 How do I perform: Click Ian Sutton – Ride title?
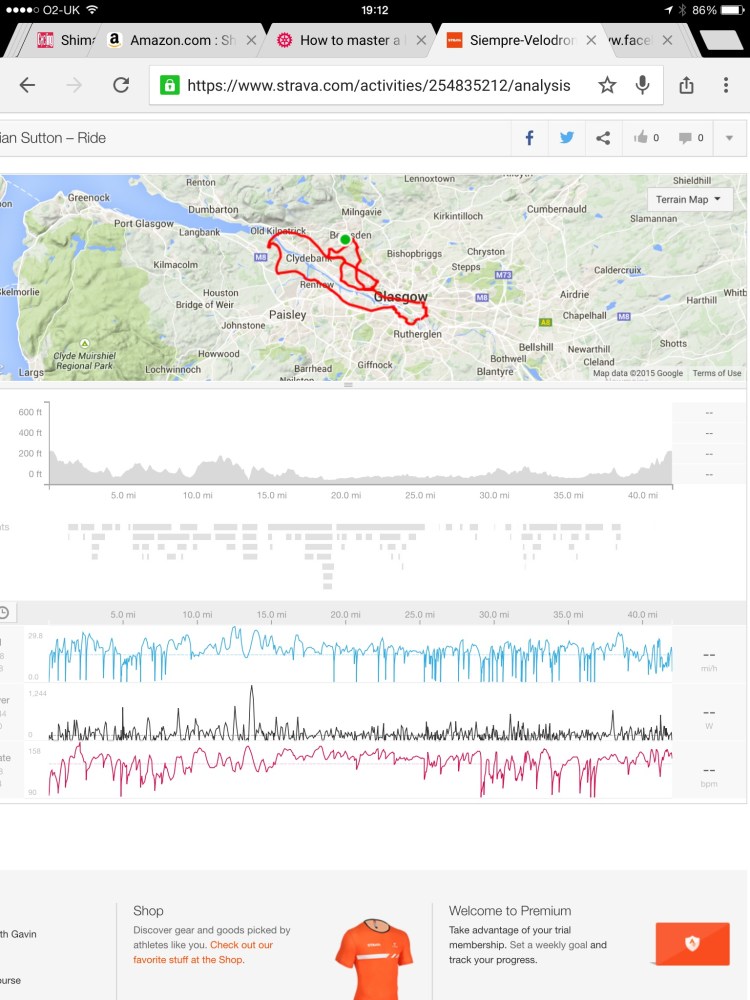coord(53,138)
